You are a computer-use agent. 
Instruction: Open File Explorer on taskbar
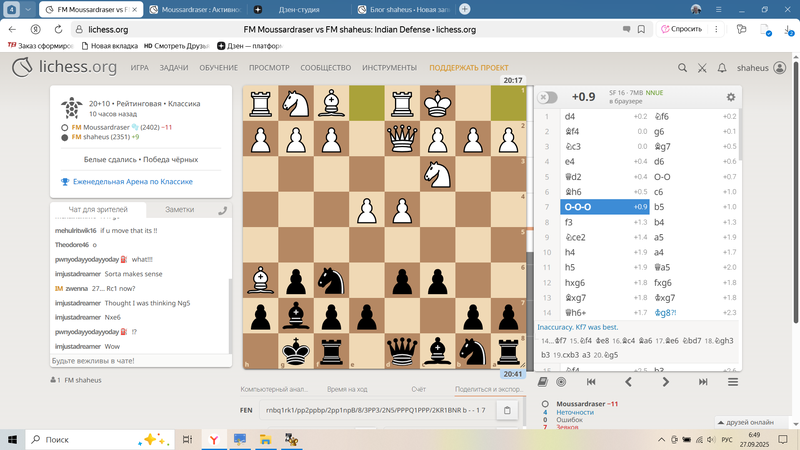[x=265, y=439]
